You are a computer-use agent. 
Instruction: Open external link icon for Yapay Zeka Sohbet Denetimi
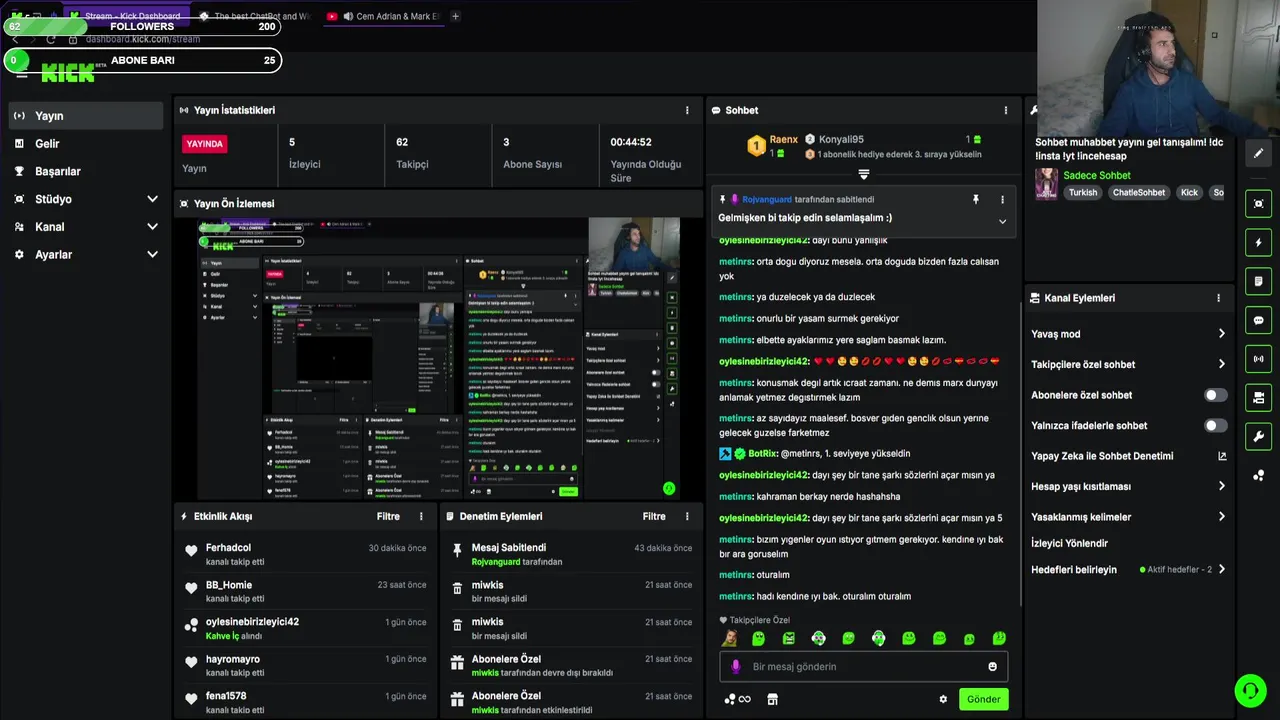point(1222,456)
